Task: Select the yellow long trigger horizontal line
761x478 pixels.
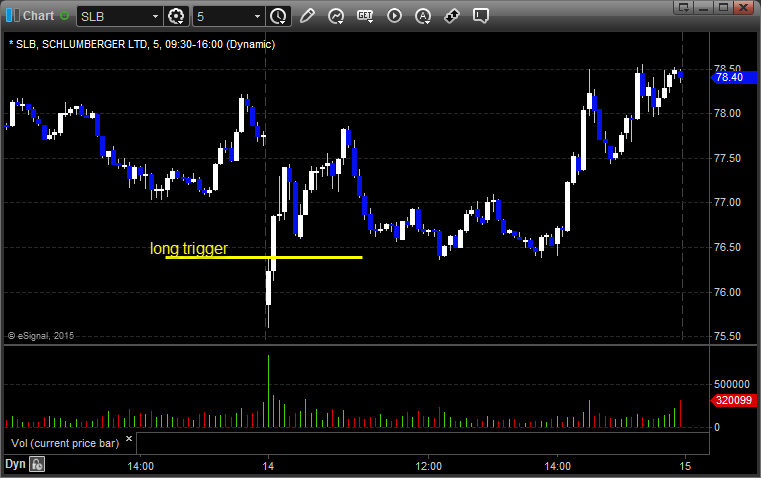Action: 264,257
